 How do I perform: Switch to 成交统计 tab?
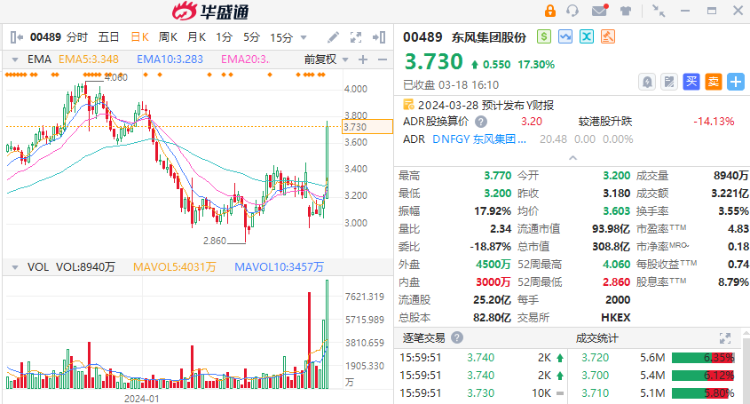tap(596, 338)
